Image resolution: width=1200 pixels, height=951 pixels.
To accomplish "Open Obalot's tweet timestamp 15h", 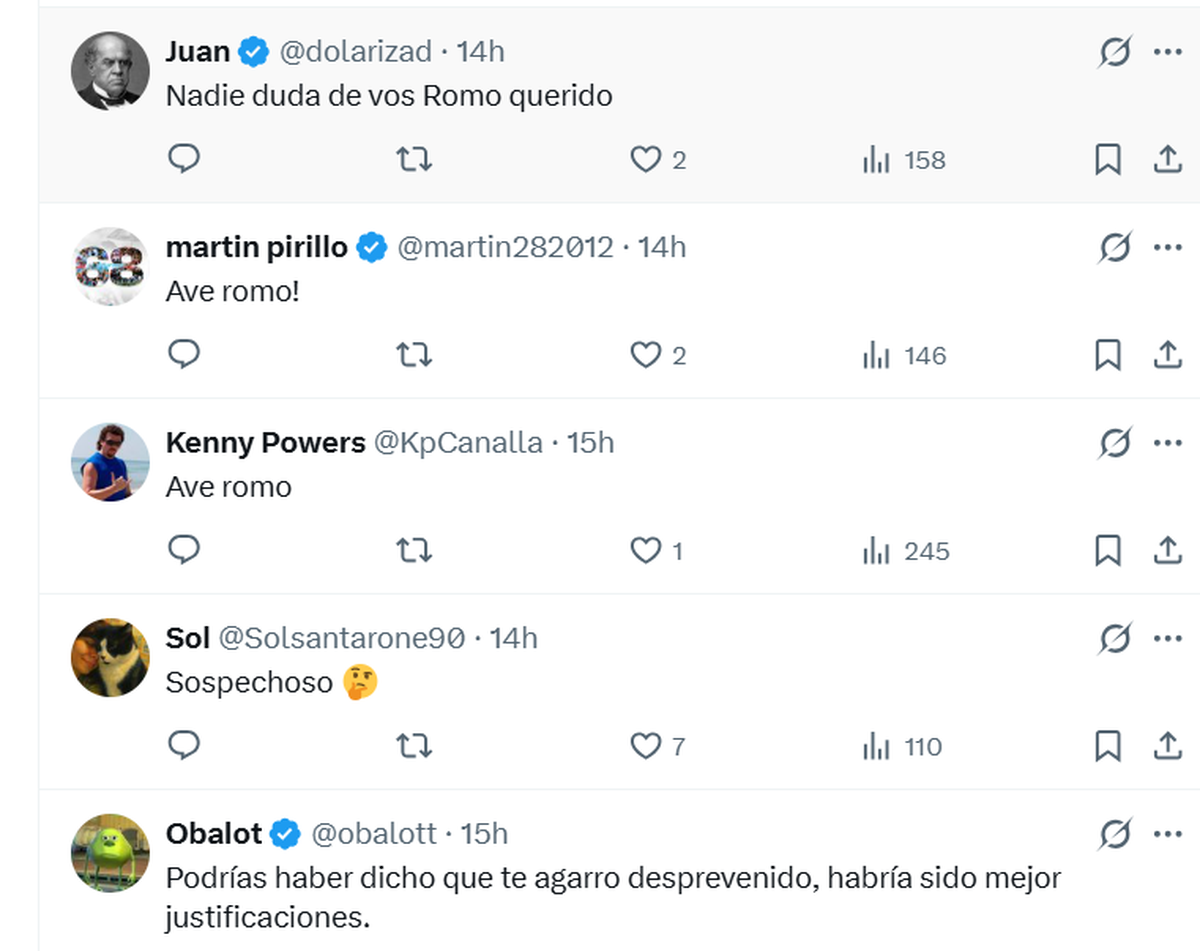I will 484,833.
